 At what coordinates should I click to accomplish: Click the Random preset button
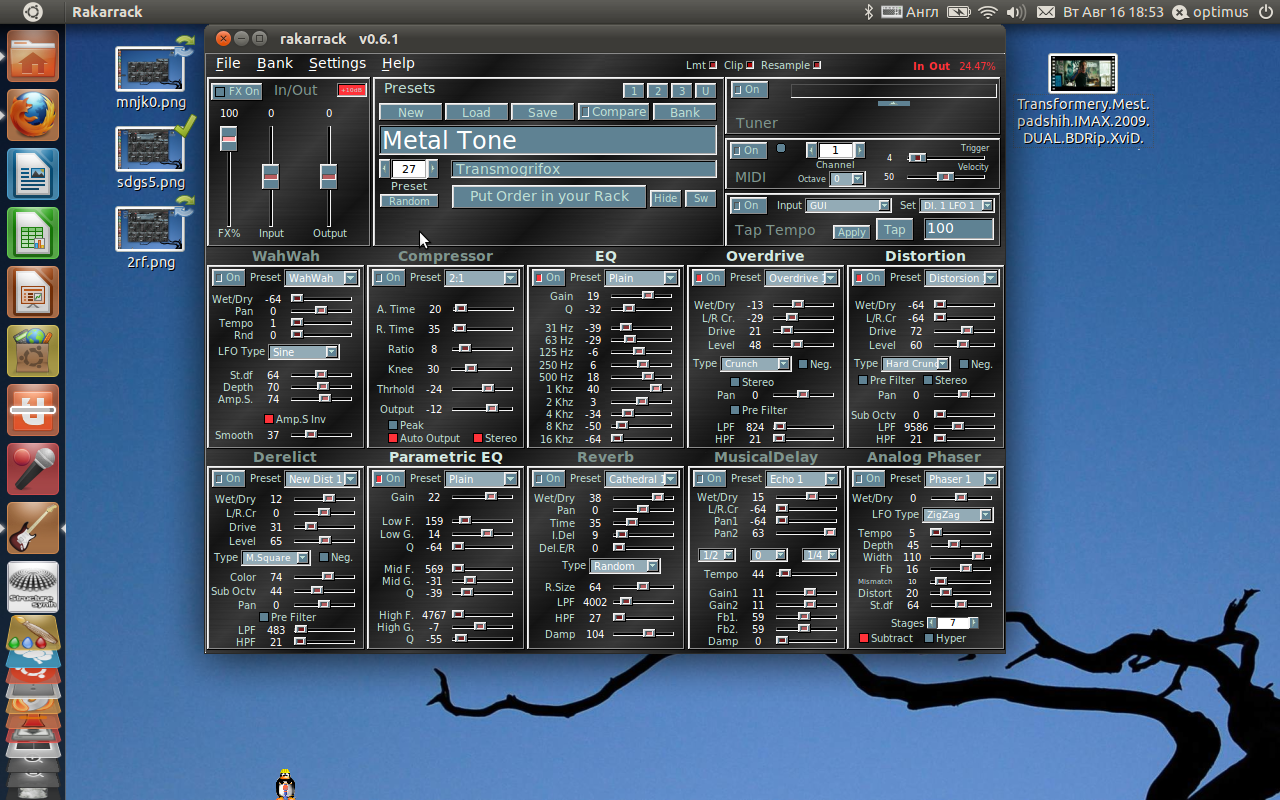[409, 201]
